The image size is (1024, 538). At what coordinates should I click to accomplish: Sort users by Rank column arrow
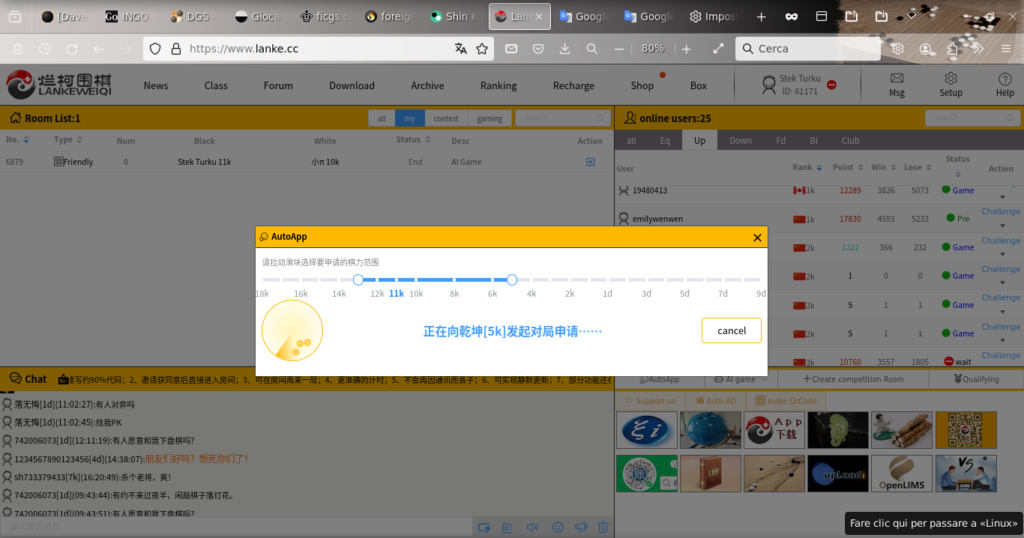click(x=819, y=168)
